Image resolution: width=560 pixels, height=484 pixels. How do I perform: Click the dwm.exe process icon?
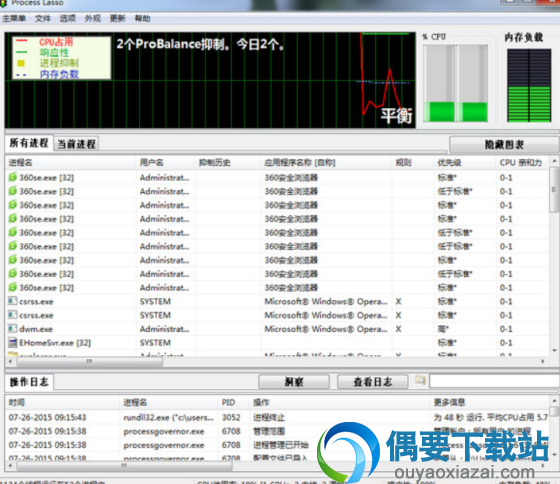point(12,329)
